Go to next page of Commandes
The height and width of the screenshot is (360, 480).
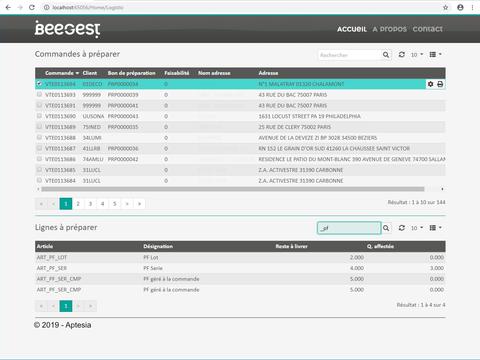(x=127, y=204)
